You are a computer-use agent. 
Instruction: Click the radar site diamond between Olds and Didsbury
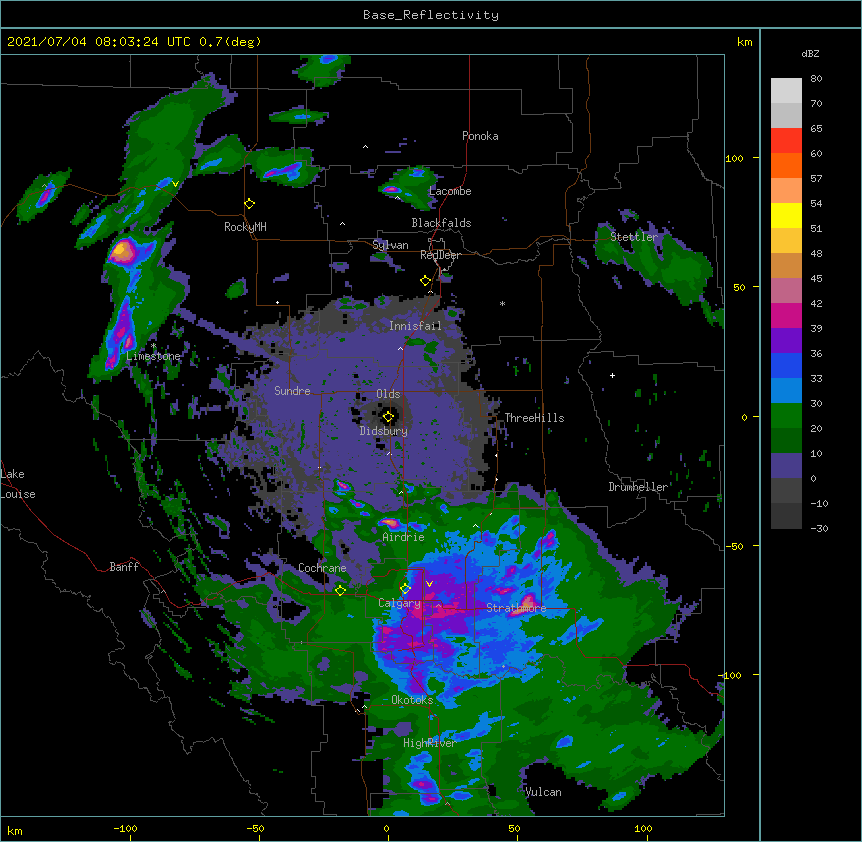pos(388,417)
